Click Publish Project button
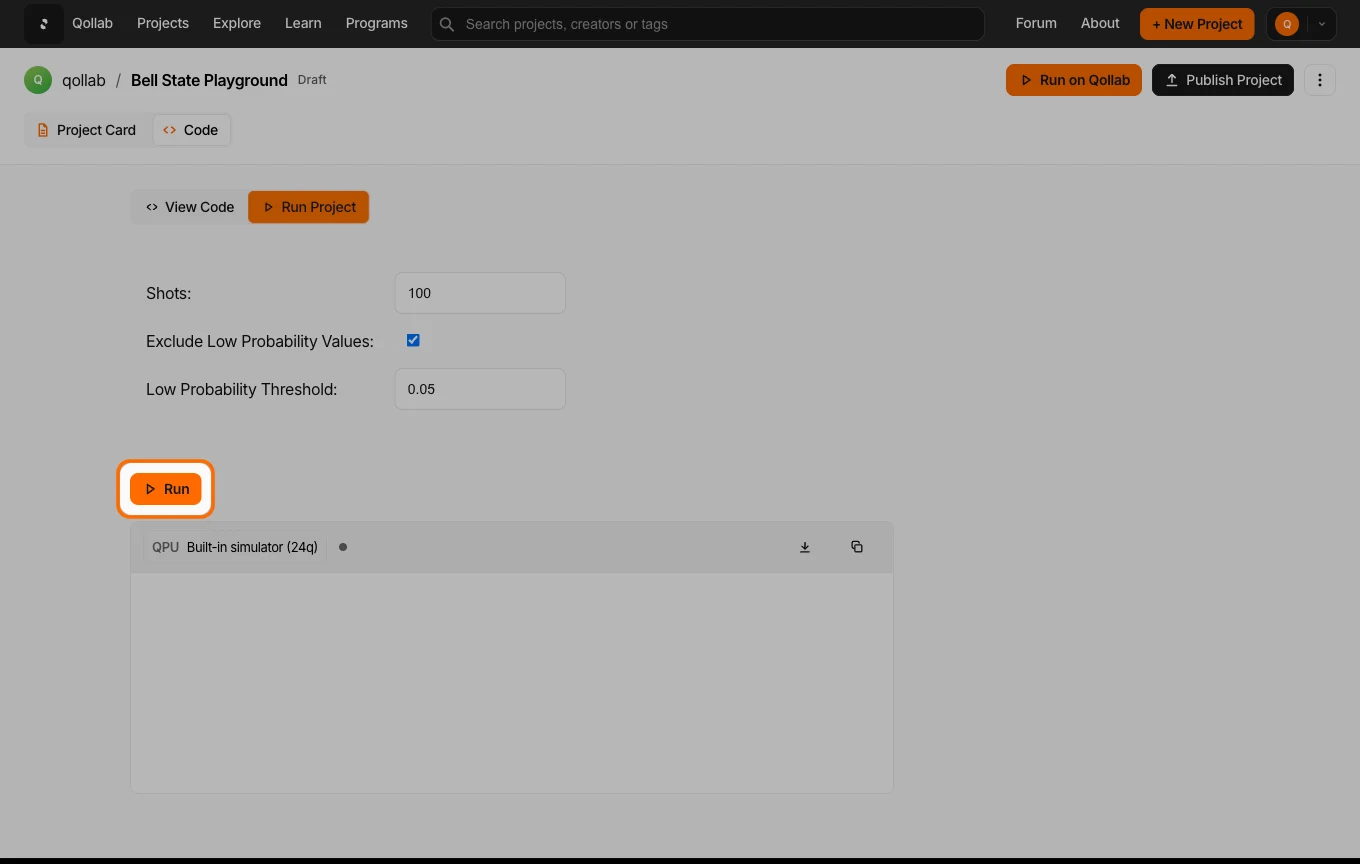 pos(1223,80)
